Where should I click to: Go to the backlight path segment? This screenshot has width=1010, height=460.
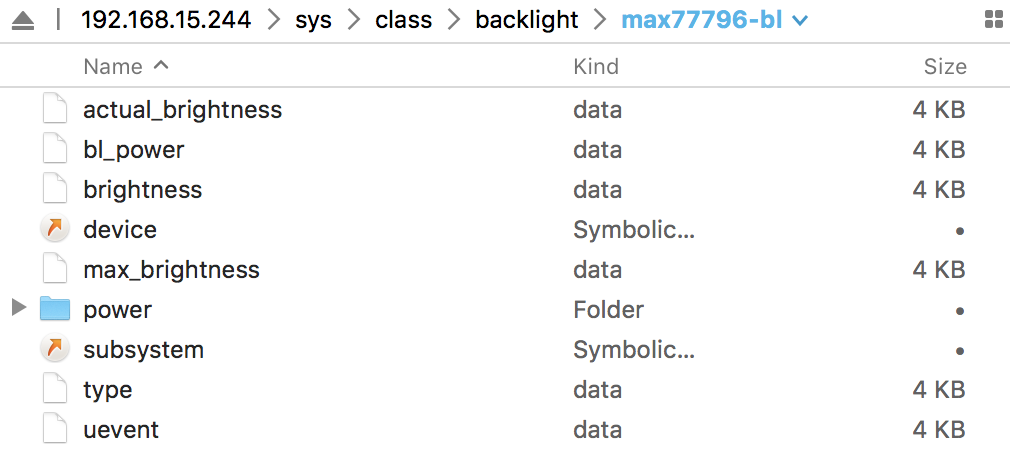click(526, 20)
